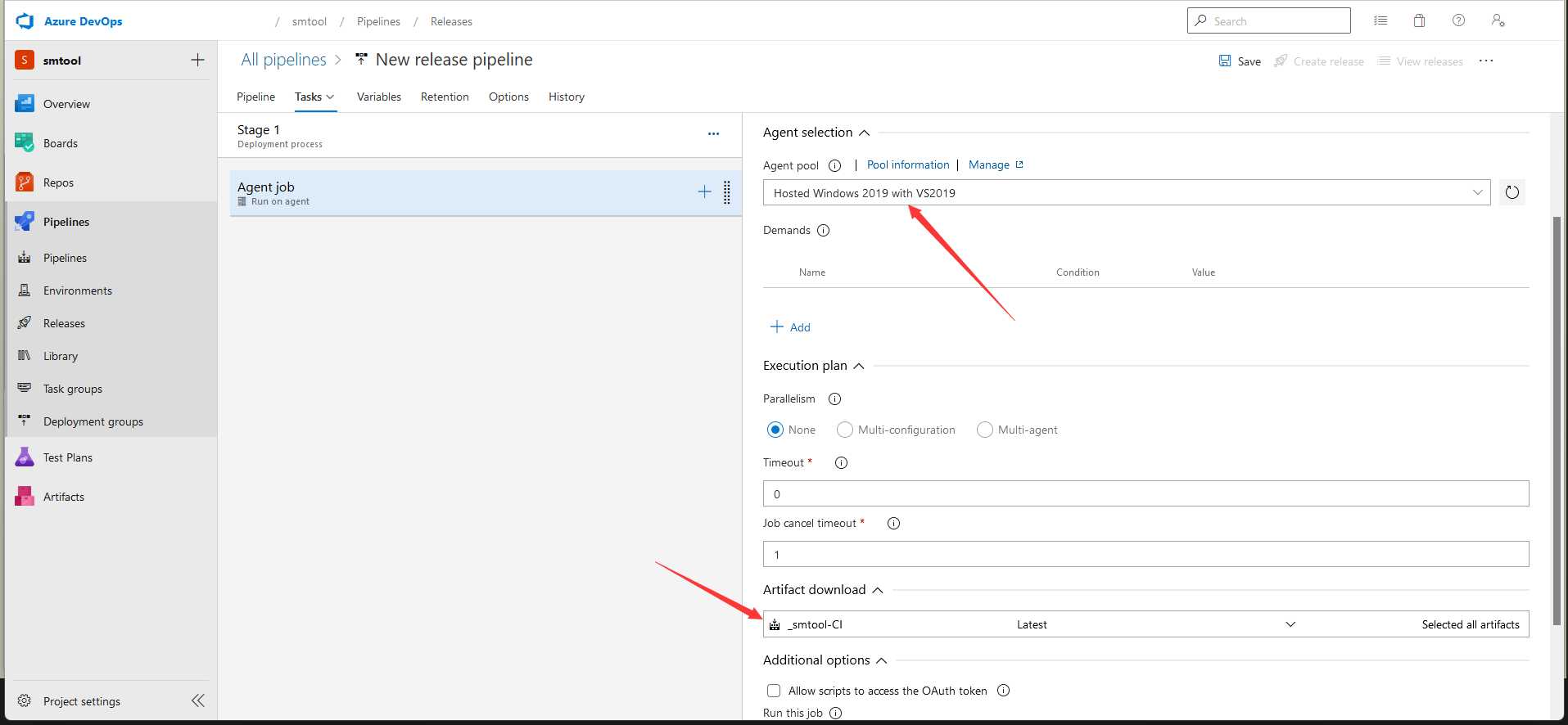This screenshot has width=1568, height=725.
Task: Enable Allow scripts to access OAuth token
Action: 774,691
